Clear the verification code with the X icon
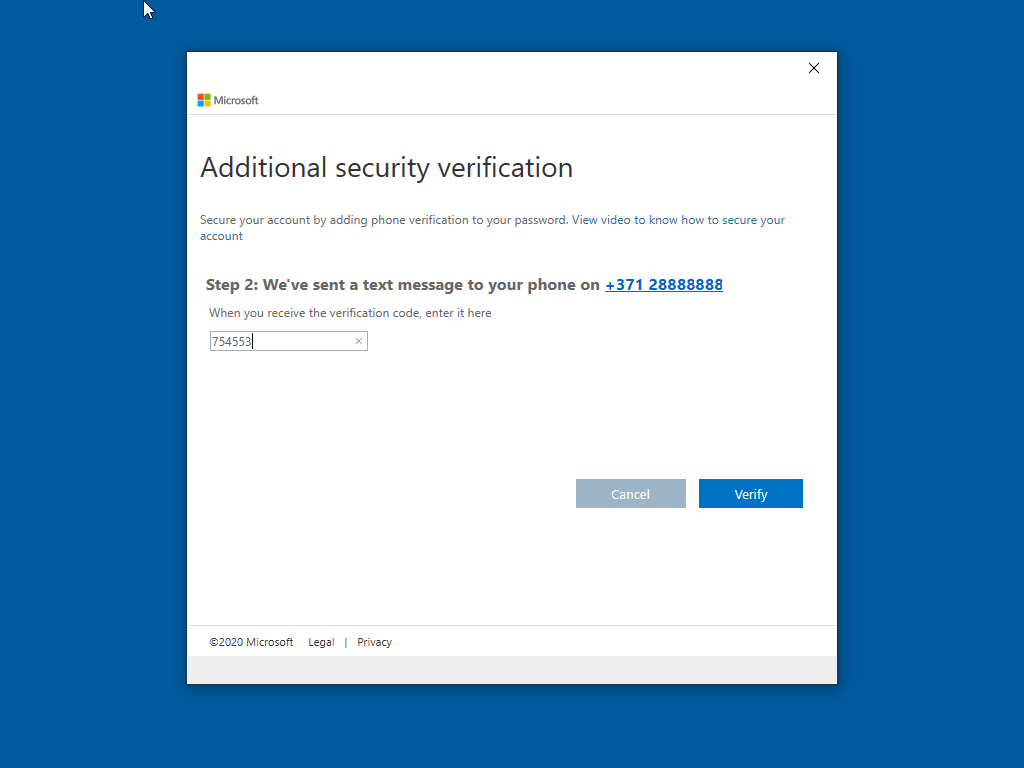 pyautogui.click(x=359, y=342)
